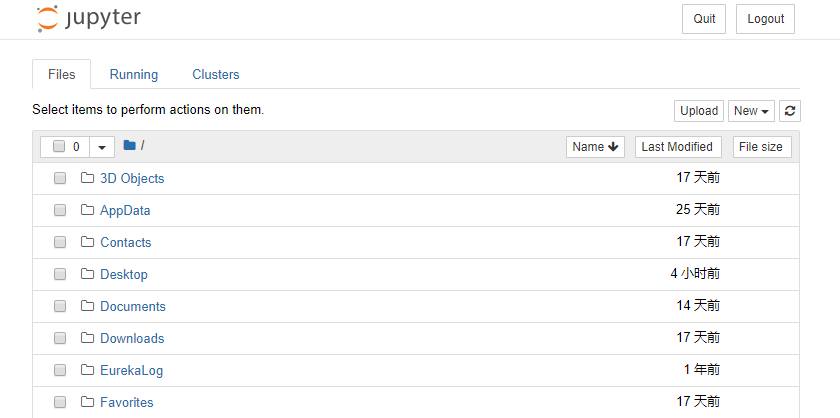
Task: Click the root folder breadcrumb icon
Action: pyautogui.click(x=129, y=146)
